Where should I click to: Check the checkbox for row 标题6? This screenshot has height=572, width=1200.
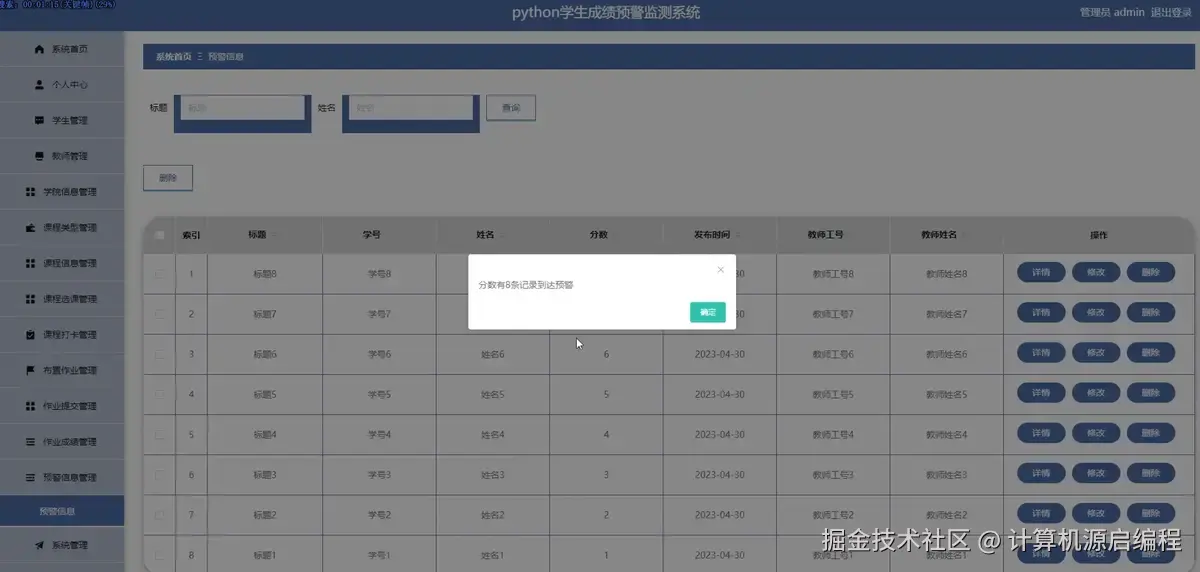click(x=160, y=354)
